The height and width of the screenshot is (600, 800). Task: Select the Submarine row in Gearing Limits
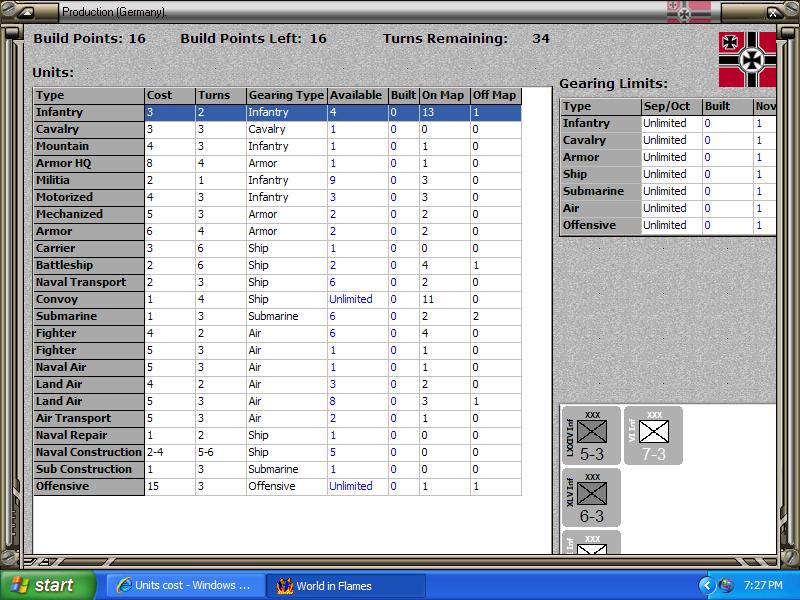tap(667, 191)
